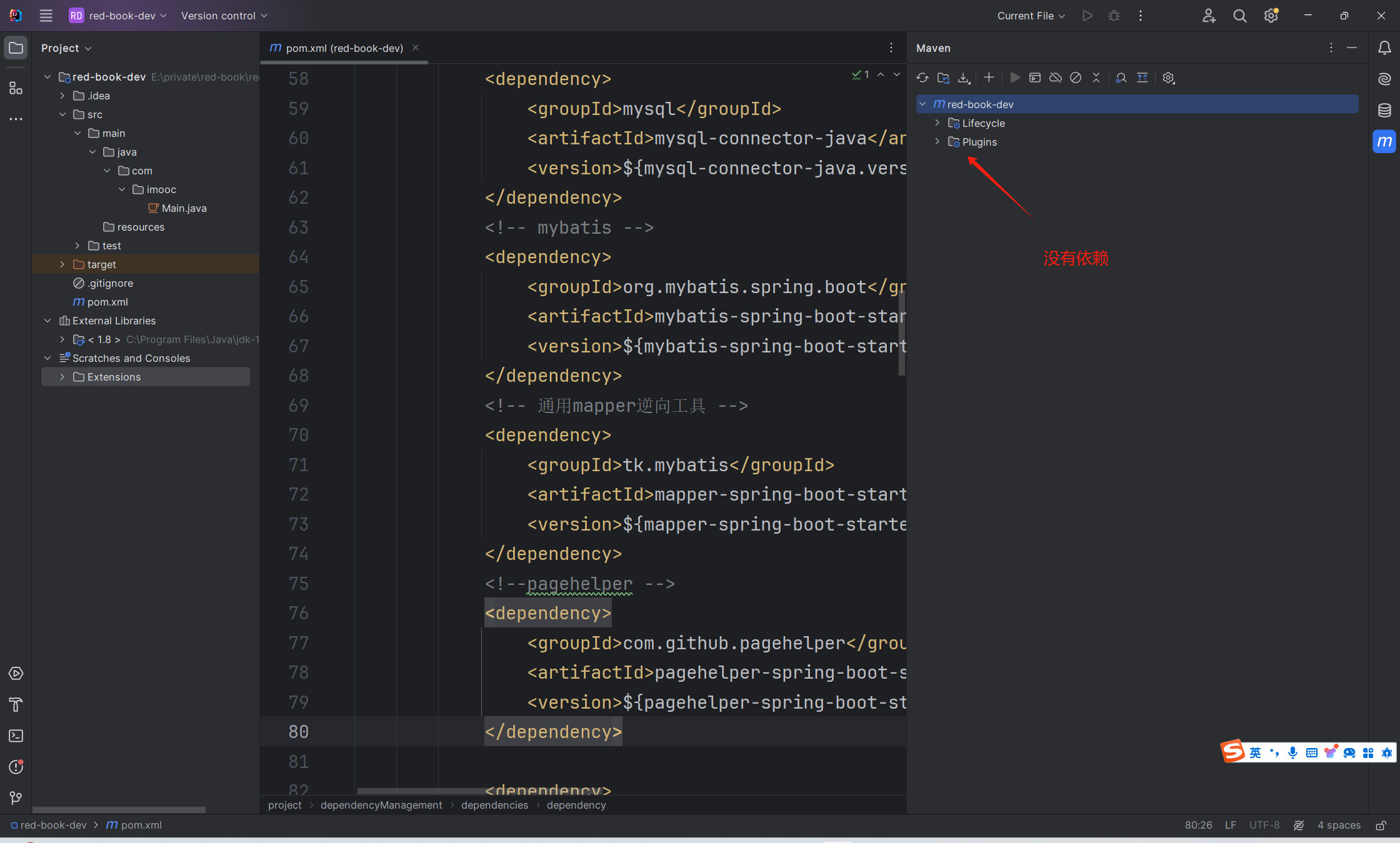1400x843 pixels.
Task: Open Problems tool window
Action: point(16,767)
